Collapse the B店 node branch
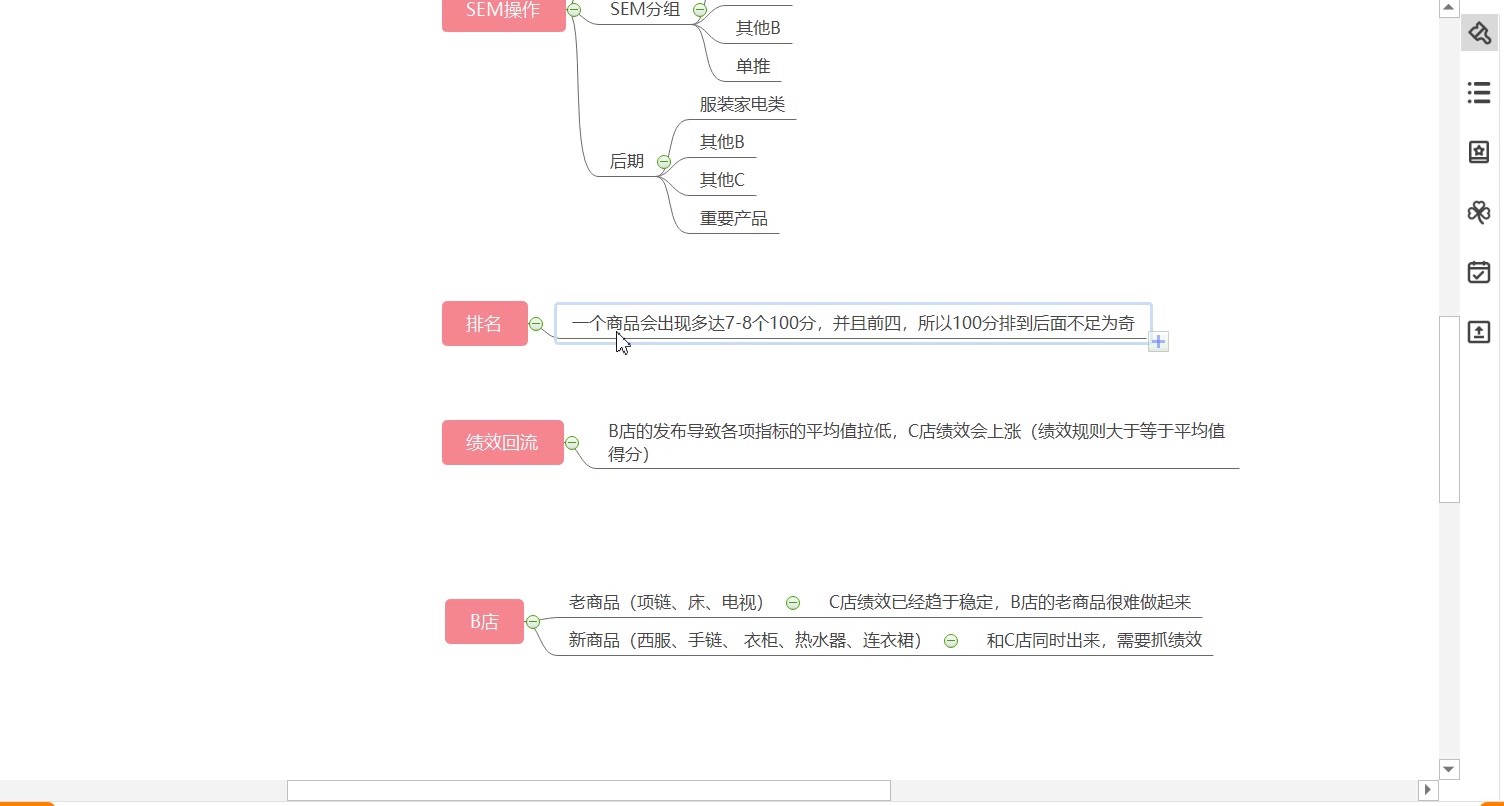 tap(535, 621)
